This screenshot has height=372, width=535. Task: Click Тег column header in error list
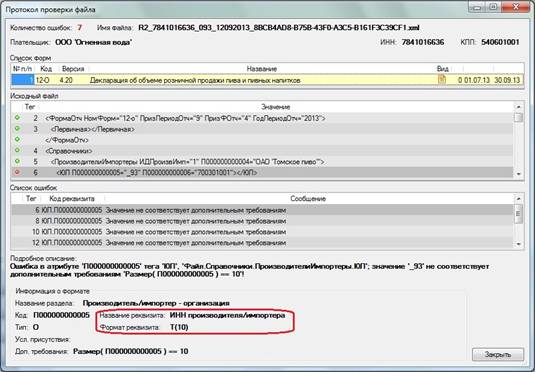pos(31,198)
